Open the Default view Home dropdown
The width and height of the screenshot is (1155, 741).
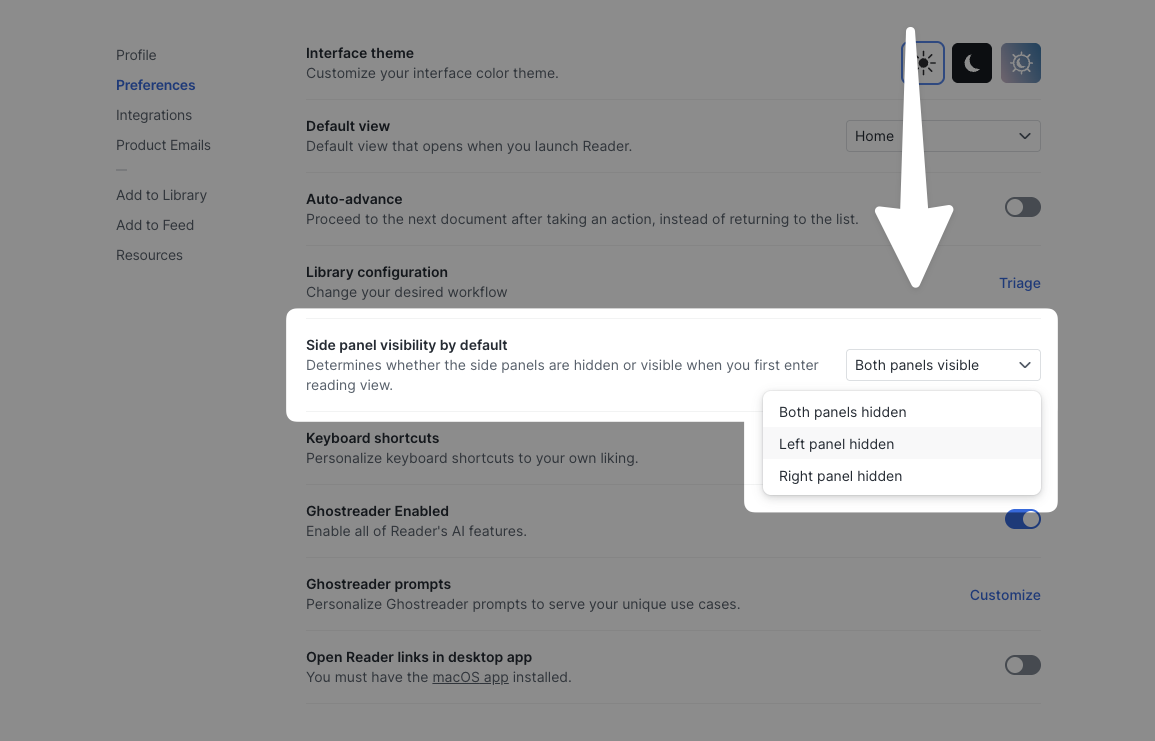click(942, 136)
